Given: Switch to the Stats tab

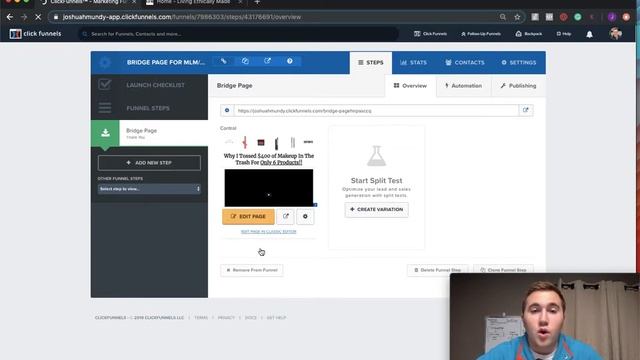Looking at the screenshot, I should [413, 62].
